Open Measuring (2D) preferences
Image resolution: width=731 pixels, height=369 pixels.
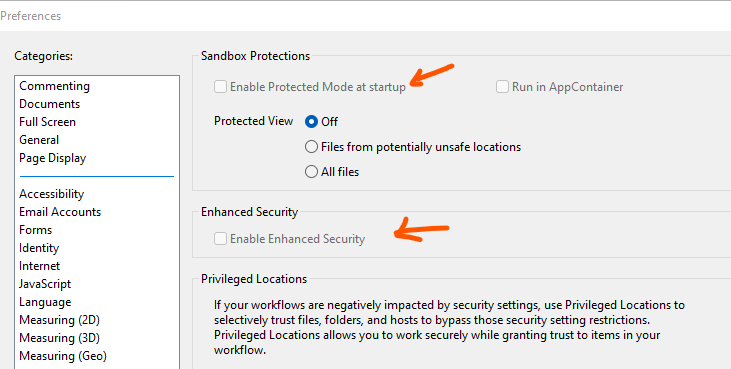[60, 320]
